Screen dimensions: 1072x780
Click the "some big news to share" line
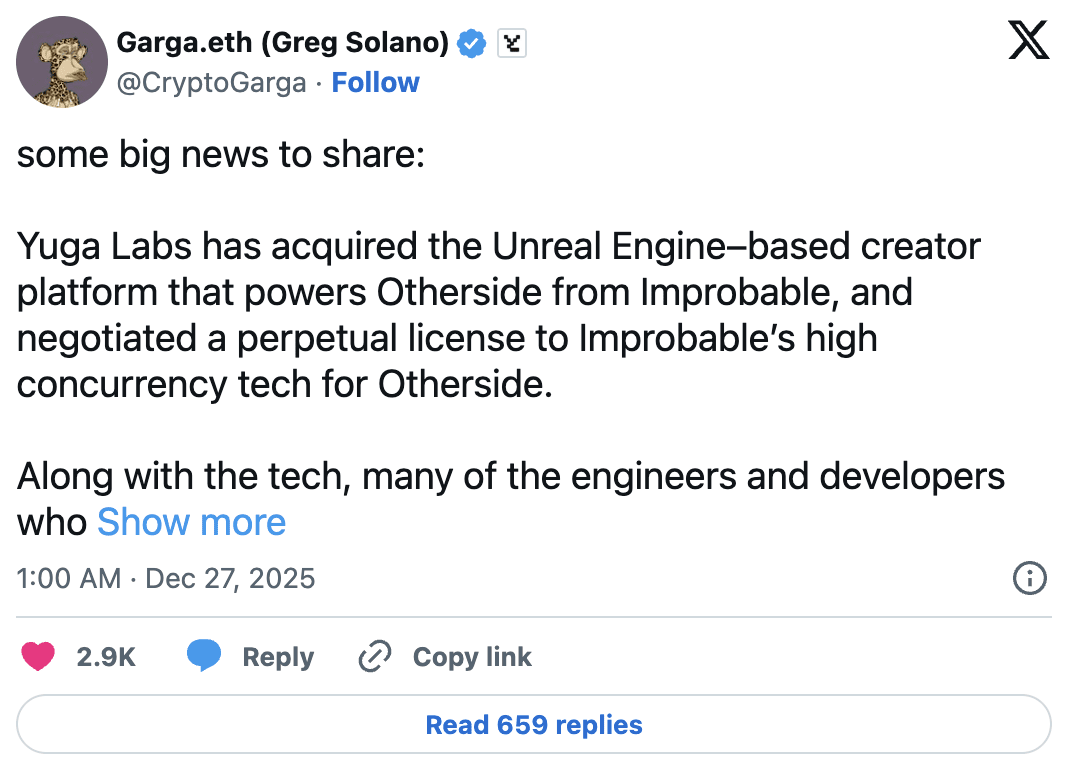coord(221,157)
